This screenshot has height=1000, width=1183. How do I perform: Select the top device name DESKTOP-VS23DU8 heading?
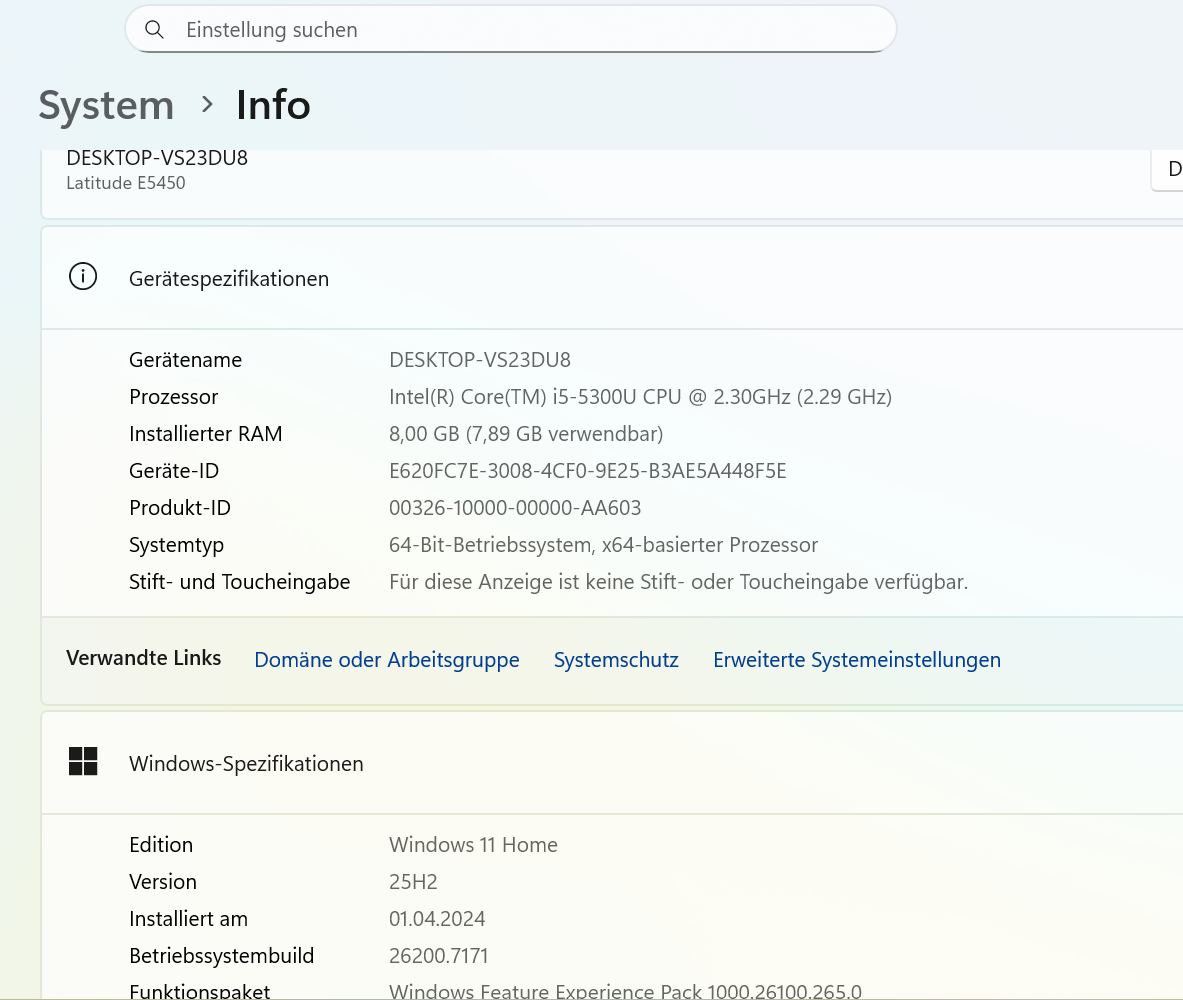point(157,158)
